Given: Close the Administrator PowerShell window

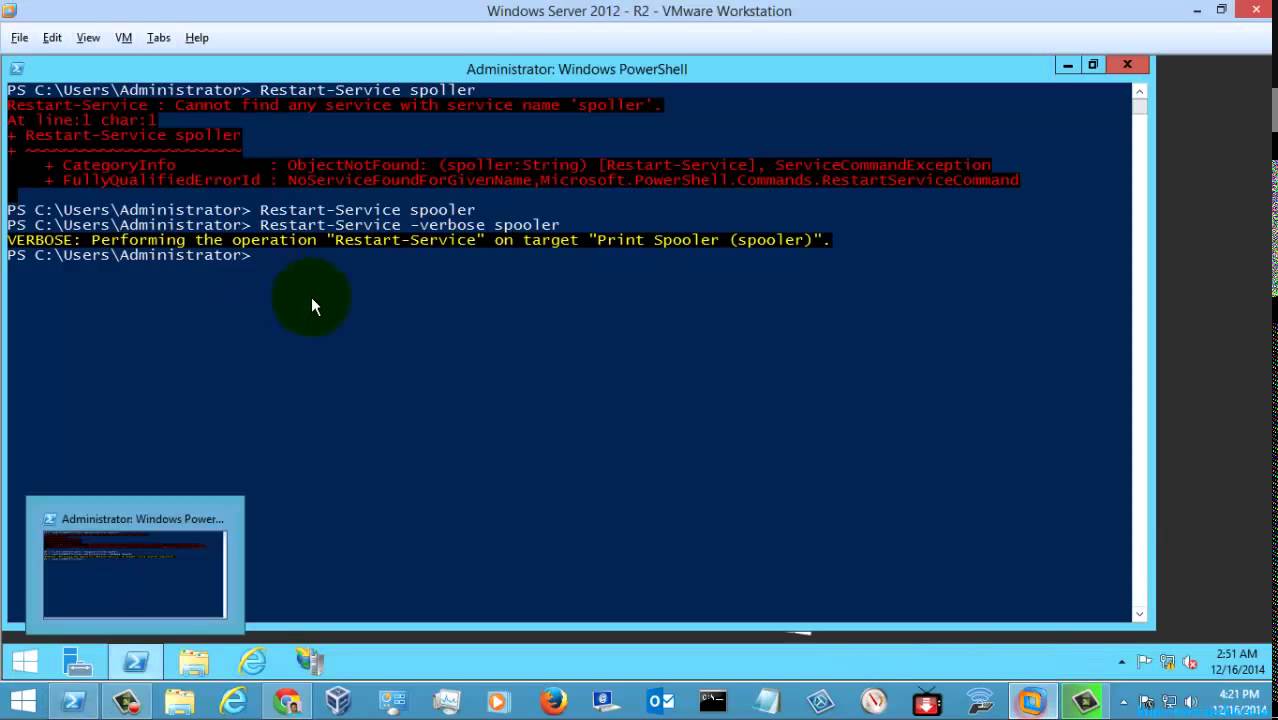Looking at the screenshot, I should 1127,65.
